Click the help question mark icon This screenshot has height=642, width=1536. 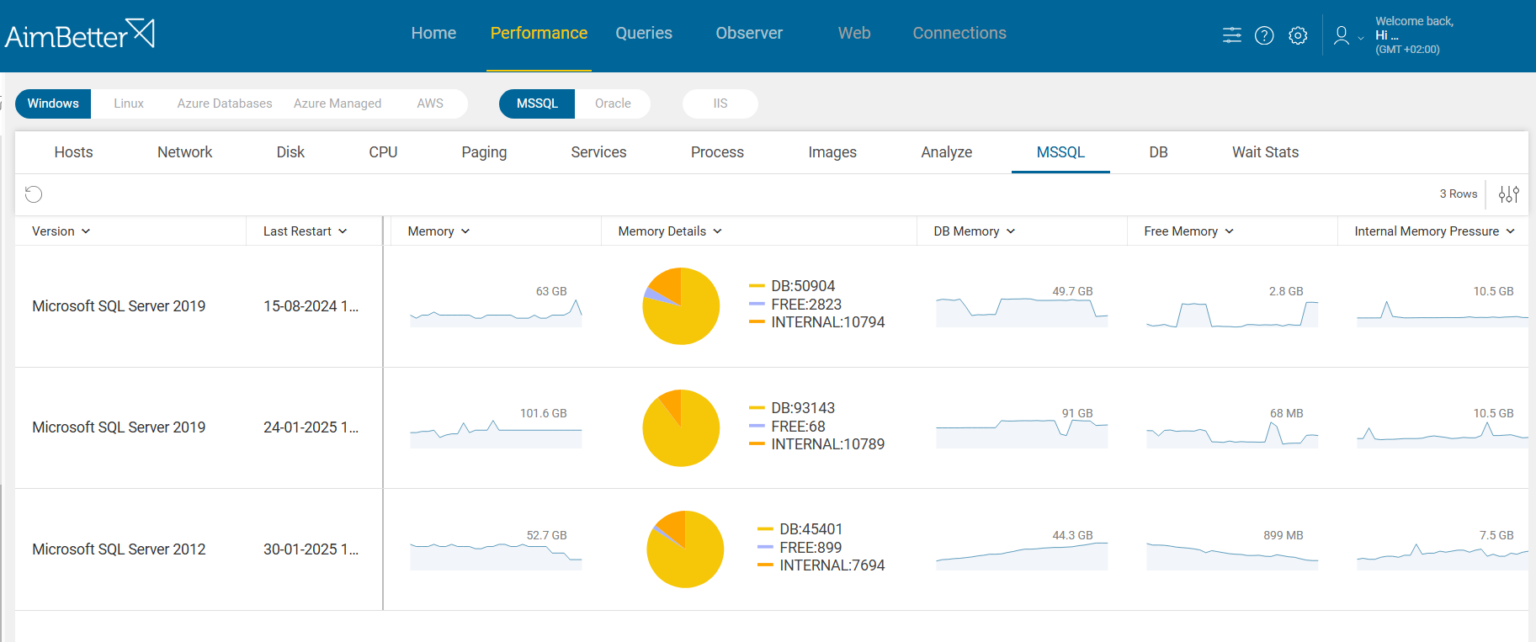pos(1264,34)
